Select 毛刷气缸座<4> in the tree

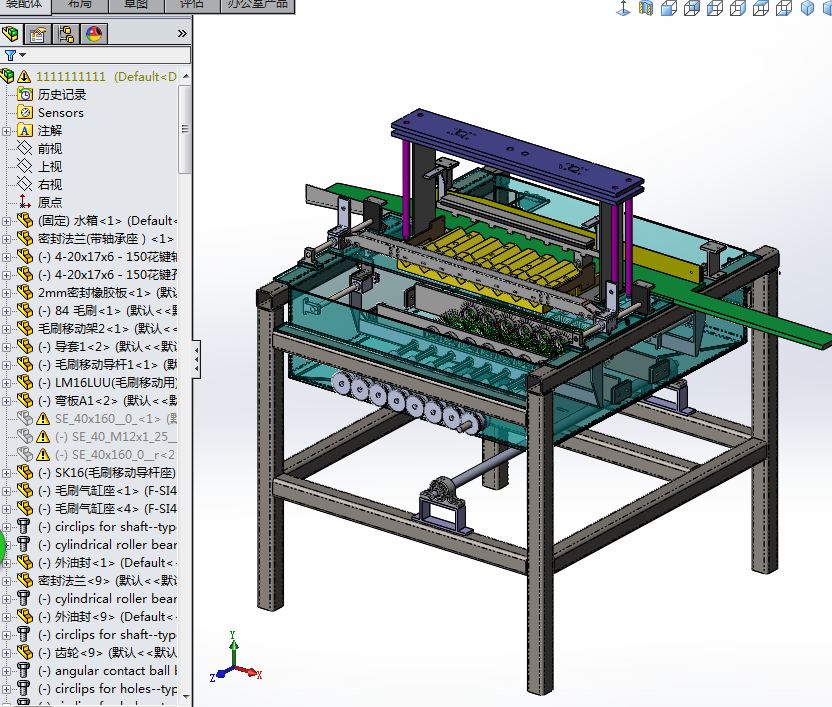click(107, 509)
